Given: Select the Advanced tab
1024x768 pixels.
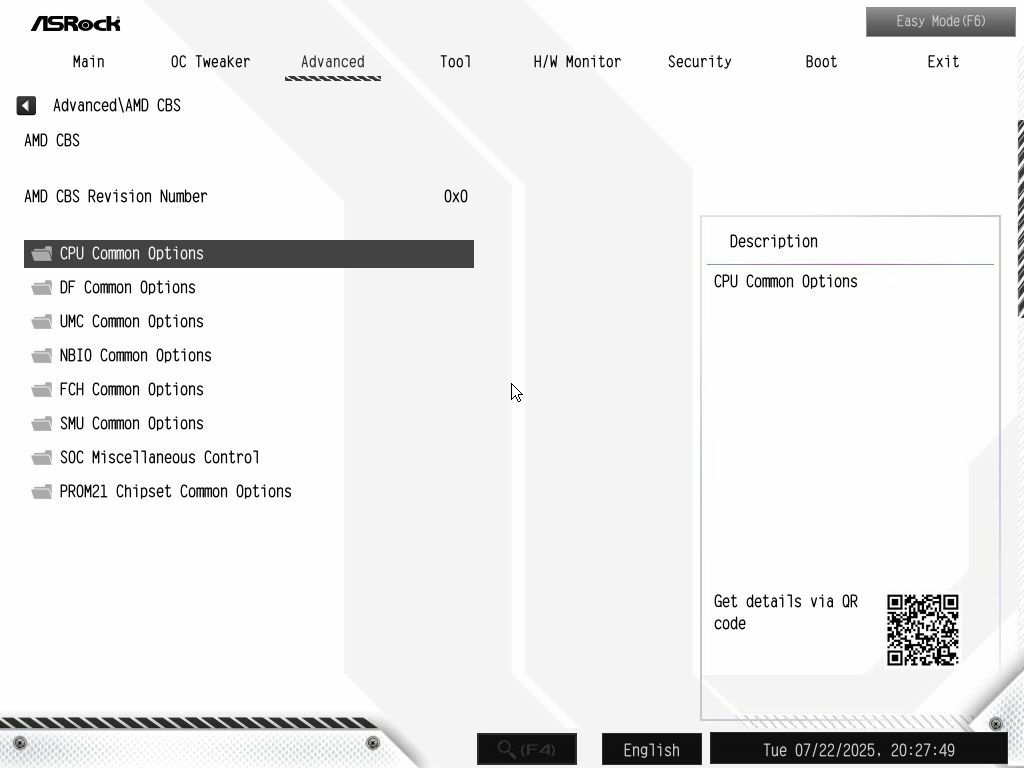Looking at the screenshot, I should click(x=332, y=62).
